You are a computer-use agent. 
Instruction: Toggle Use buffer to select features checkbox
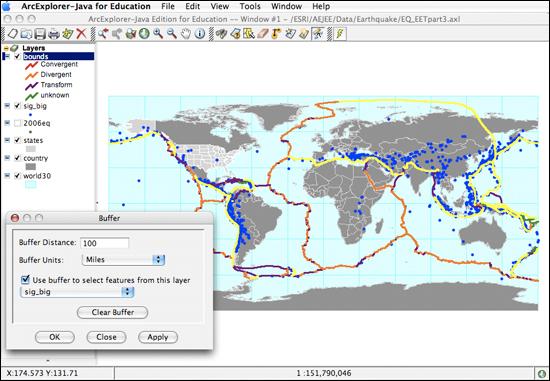25,280
